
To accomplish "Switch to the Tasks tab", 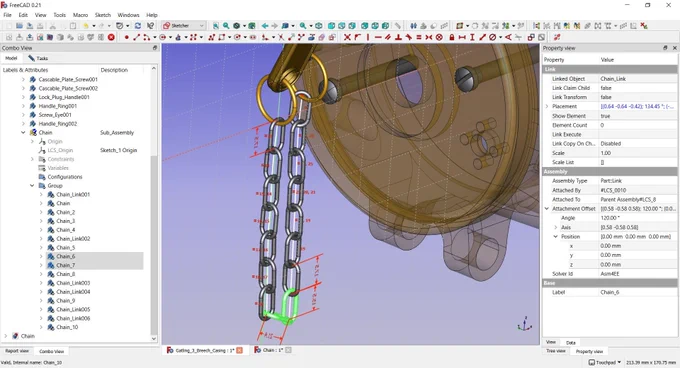I will [x=38, y=58].
